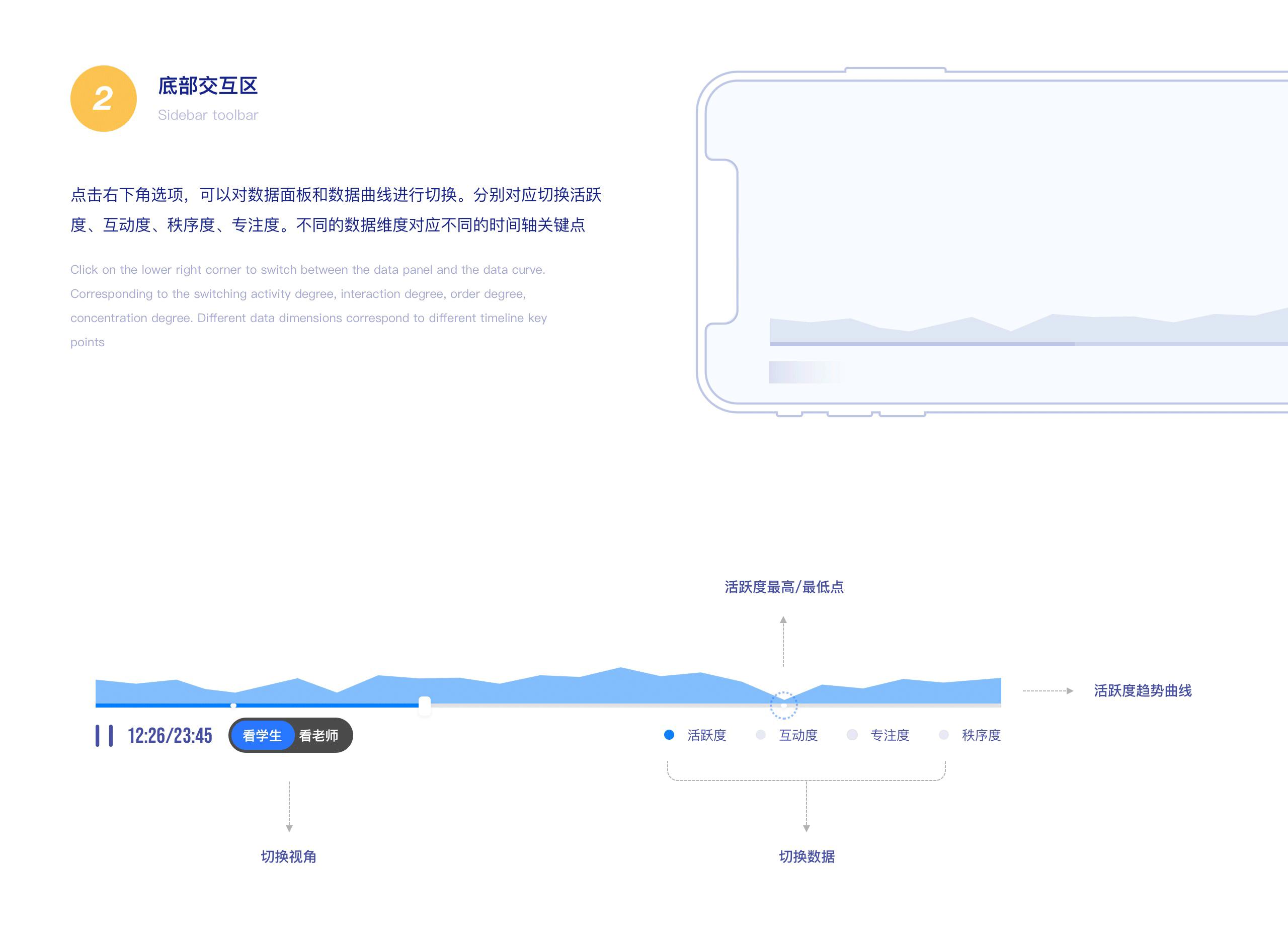This screenshot has width=1288, height=936.
Task: Click the Sidebar toolbar subtitle
Action: click(x=208, y=115)
